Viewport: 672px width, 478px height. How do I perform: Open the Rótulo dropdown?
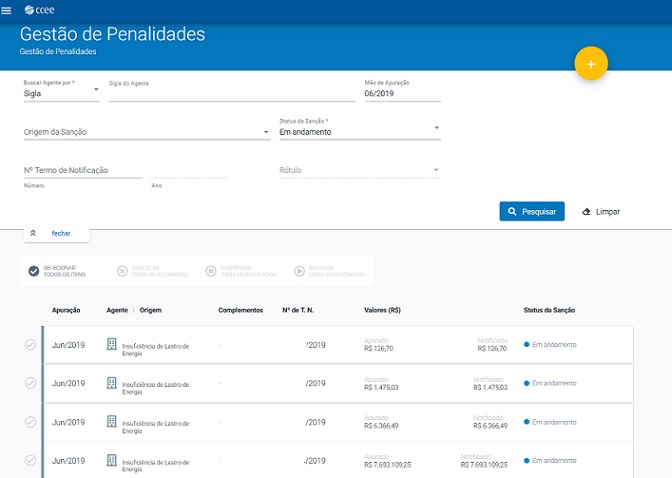(359, 170)
